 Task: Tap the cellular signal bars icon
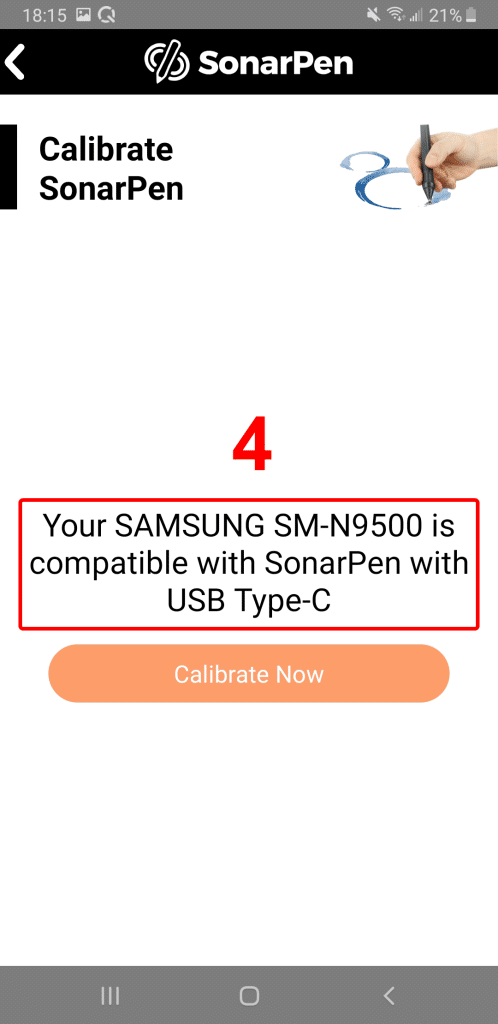pos(415,15)
